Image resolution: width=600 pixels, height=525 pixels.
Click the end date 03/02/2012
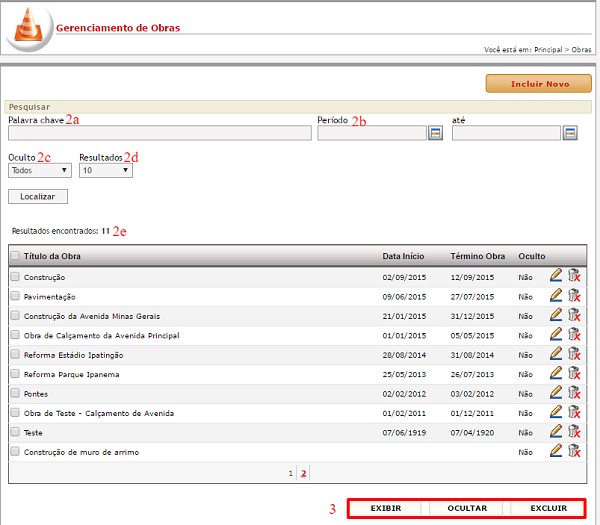pyautogui.click(x=472, y=394)
